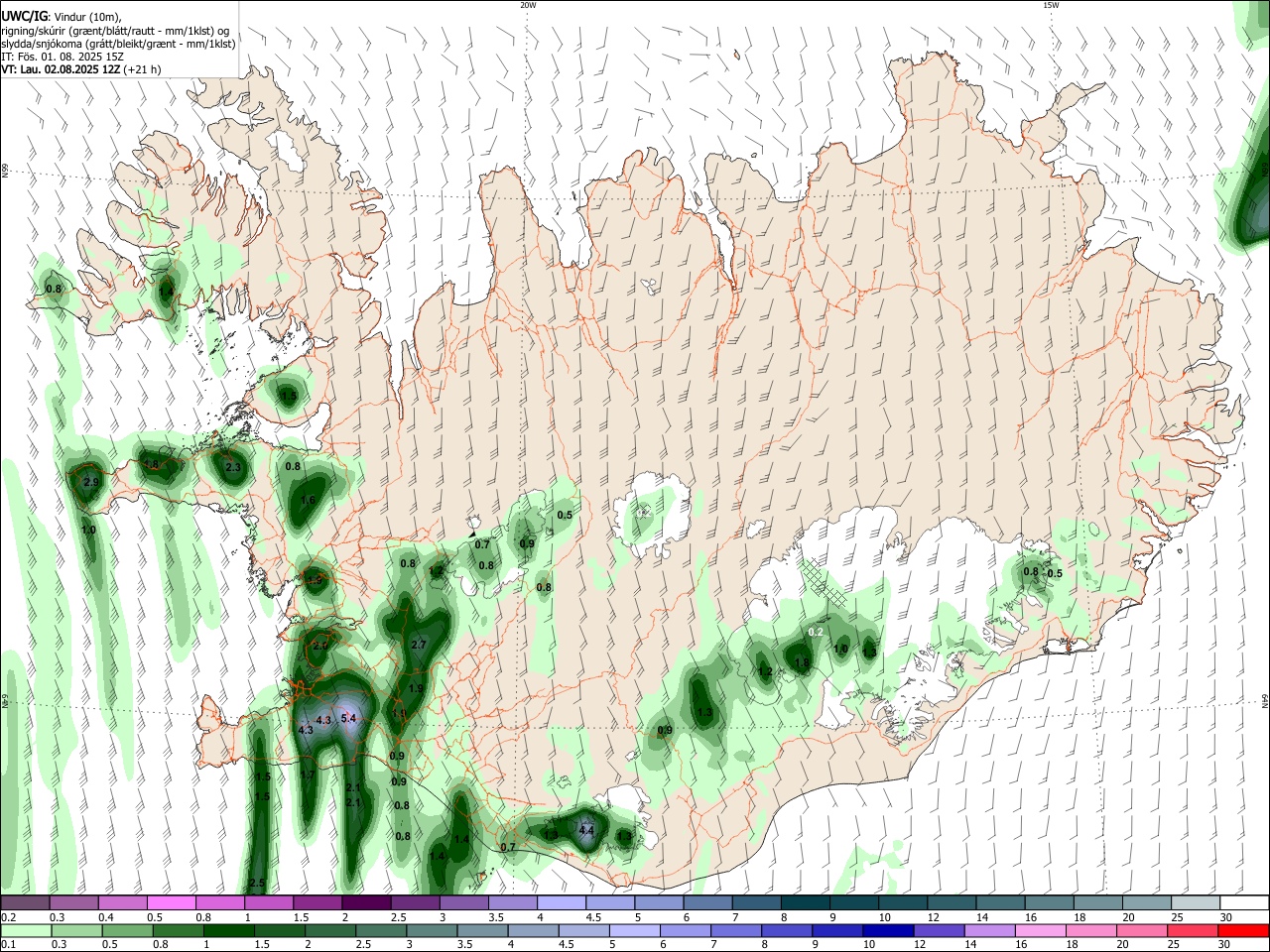The width and height of the screenshot is (1270, 952).
Task: Pick upper legend swatch between 0.8 and 1
Action: [220, 902]
